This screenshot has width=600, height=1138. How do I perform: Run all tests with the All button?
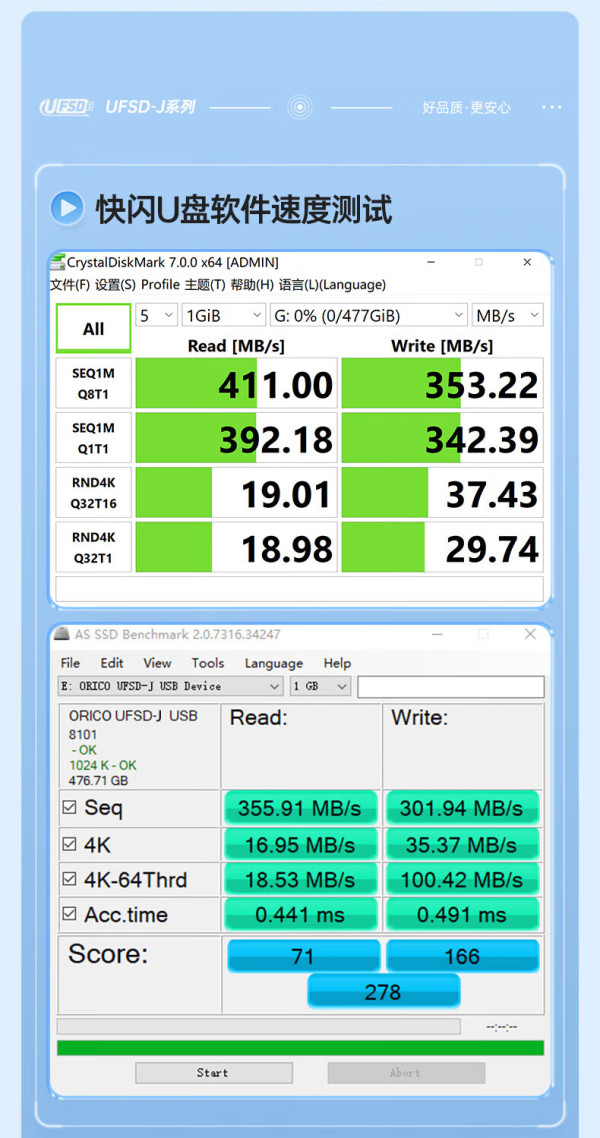pos(94,329)
